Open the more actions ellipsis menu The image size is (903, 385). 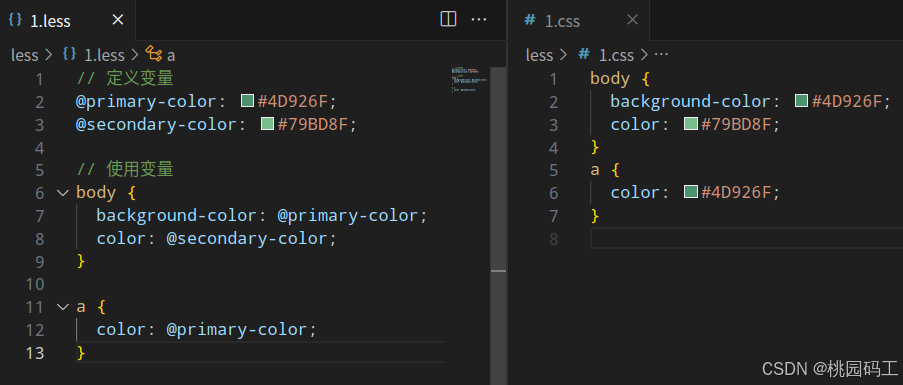coord(479,20)
